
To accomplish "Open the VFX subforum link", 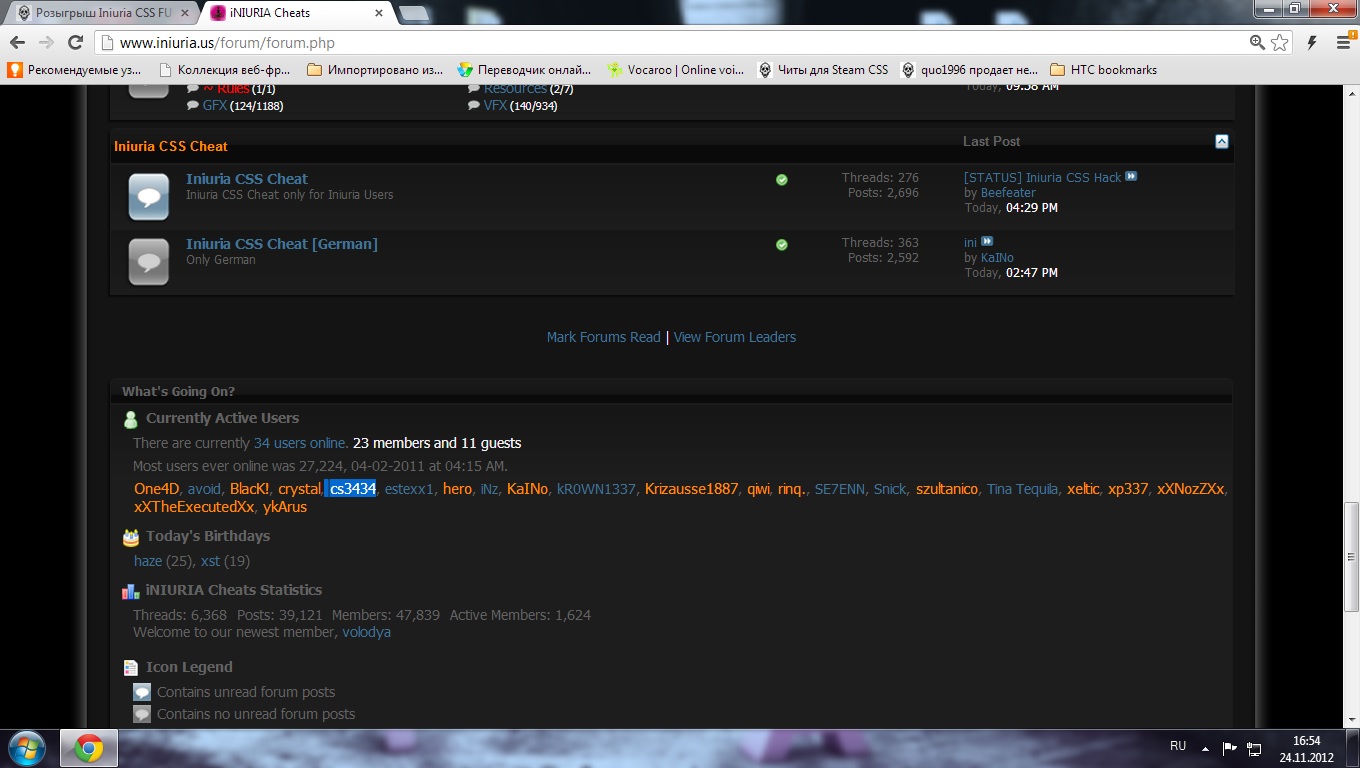I will 495,106.
